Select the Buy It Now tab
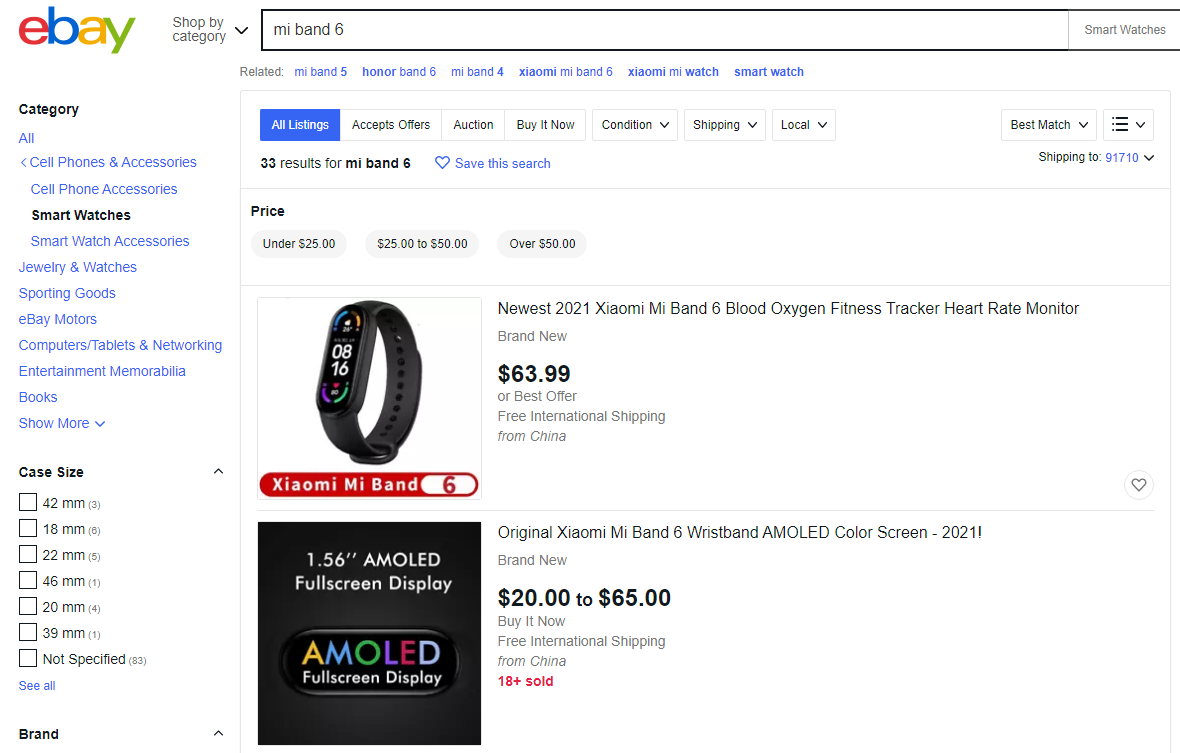Image resolution: width=1180 pixels, height=753 pixels. (545, 125)
